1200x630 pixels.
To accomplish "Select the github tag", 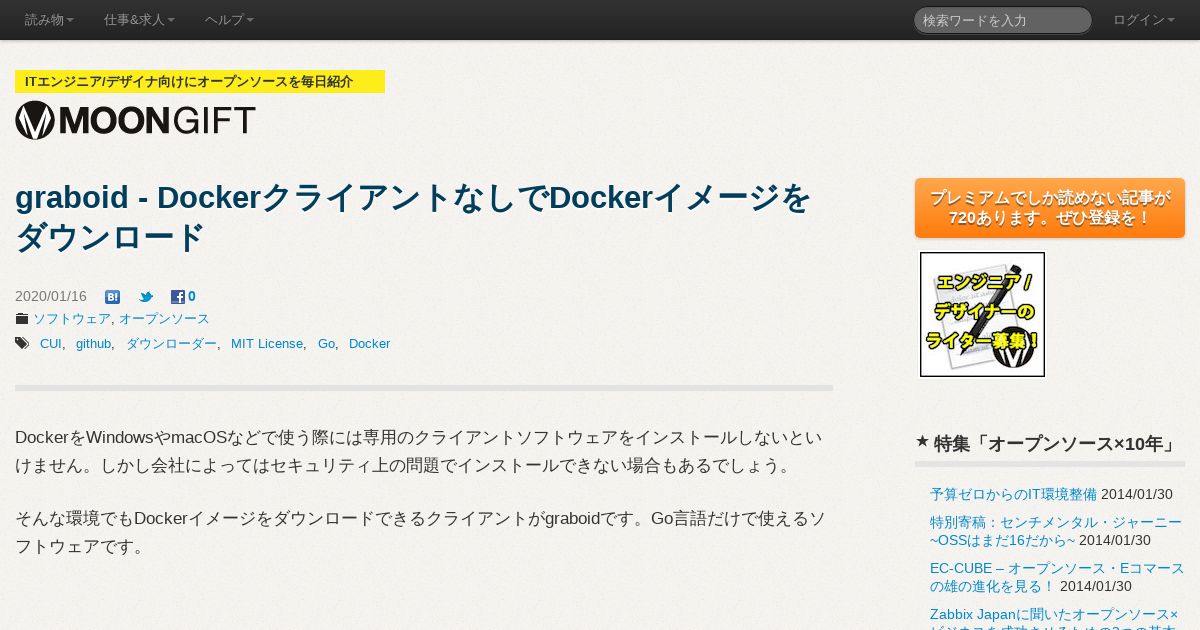I will (x=94, y=344).
